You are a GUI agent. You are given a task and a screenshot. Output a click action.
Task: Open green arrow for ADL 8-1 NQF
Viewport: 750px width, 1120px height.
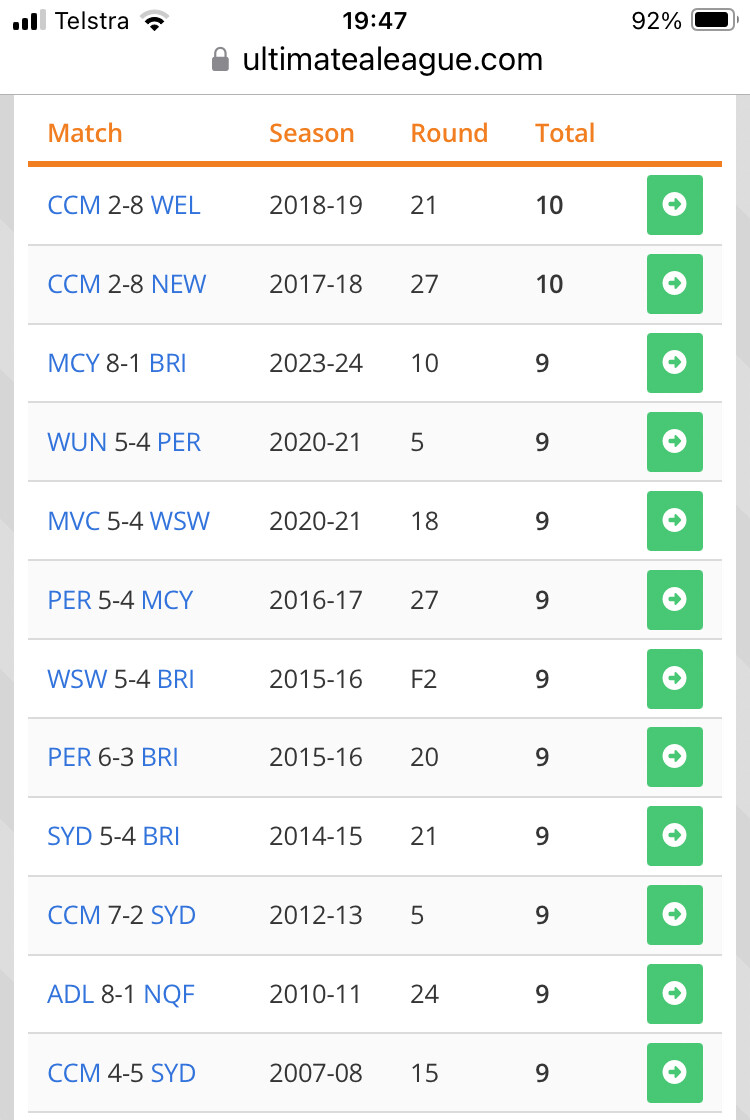coord(675,994)
